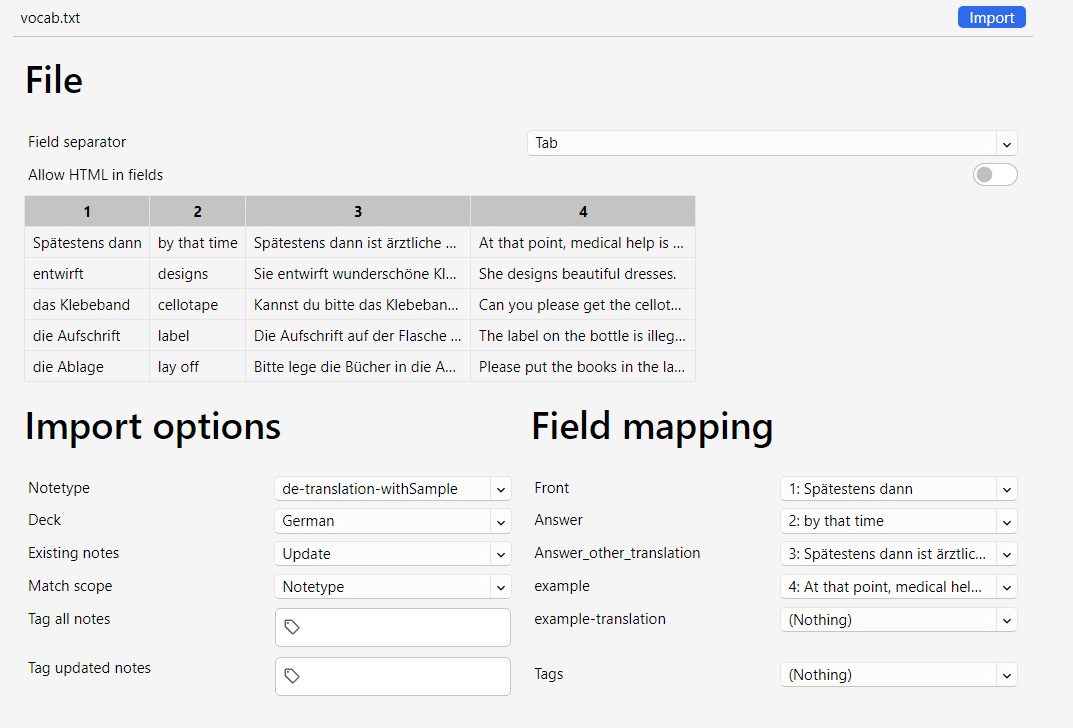Click the 'entwirft' cell
The image size is (1073, 728).
click(87, 274)
